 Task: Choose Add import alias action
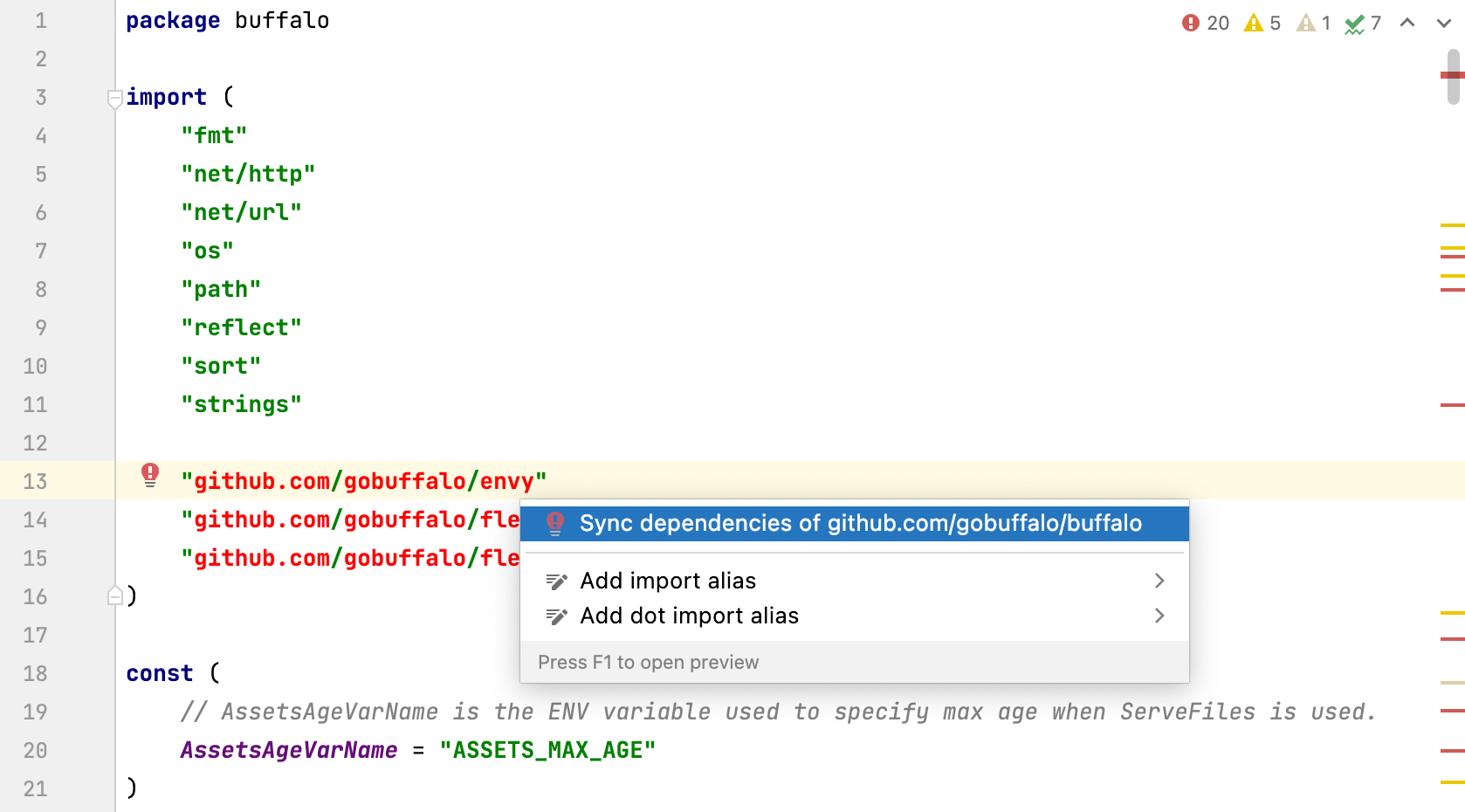click(855, 581)
